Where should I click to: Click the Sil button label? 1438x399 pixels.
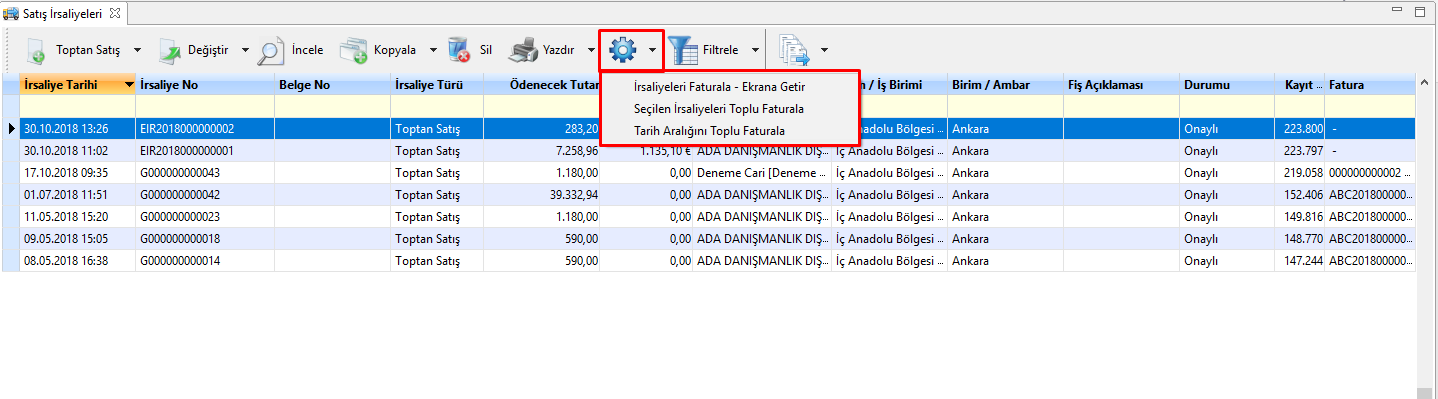tap(486, 49)
